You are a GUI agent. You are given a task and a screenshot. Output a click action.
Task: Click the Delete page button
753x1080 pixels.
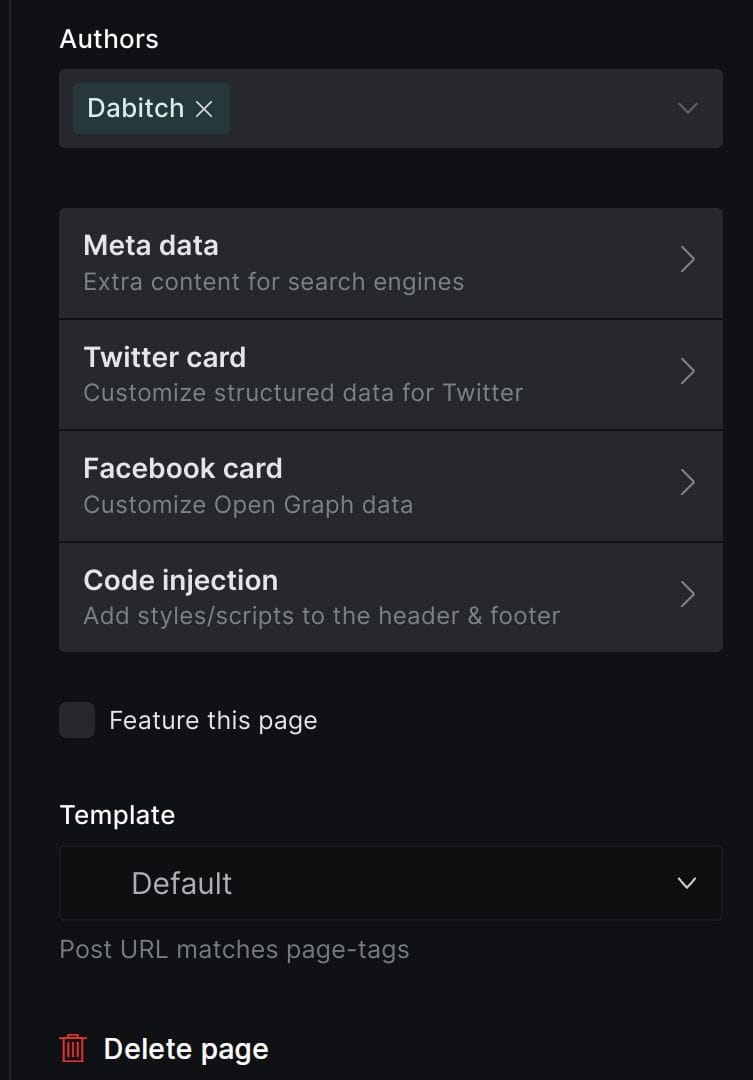pyautogui.click(x=164, y=1049)
